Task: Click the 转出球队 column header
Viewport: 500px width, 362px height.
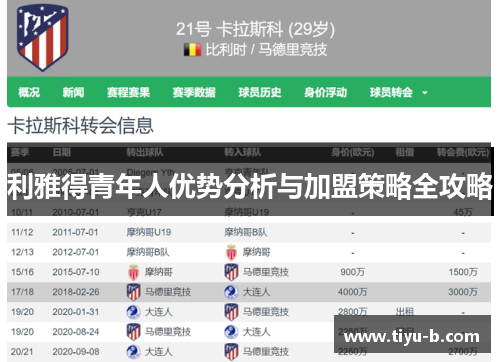Action: pyautogui.click(x=145, y=152)
